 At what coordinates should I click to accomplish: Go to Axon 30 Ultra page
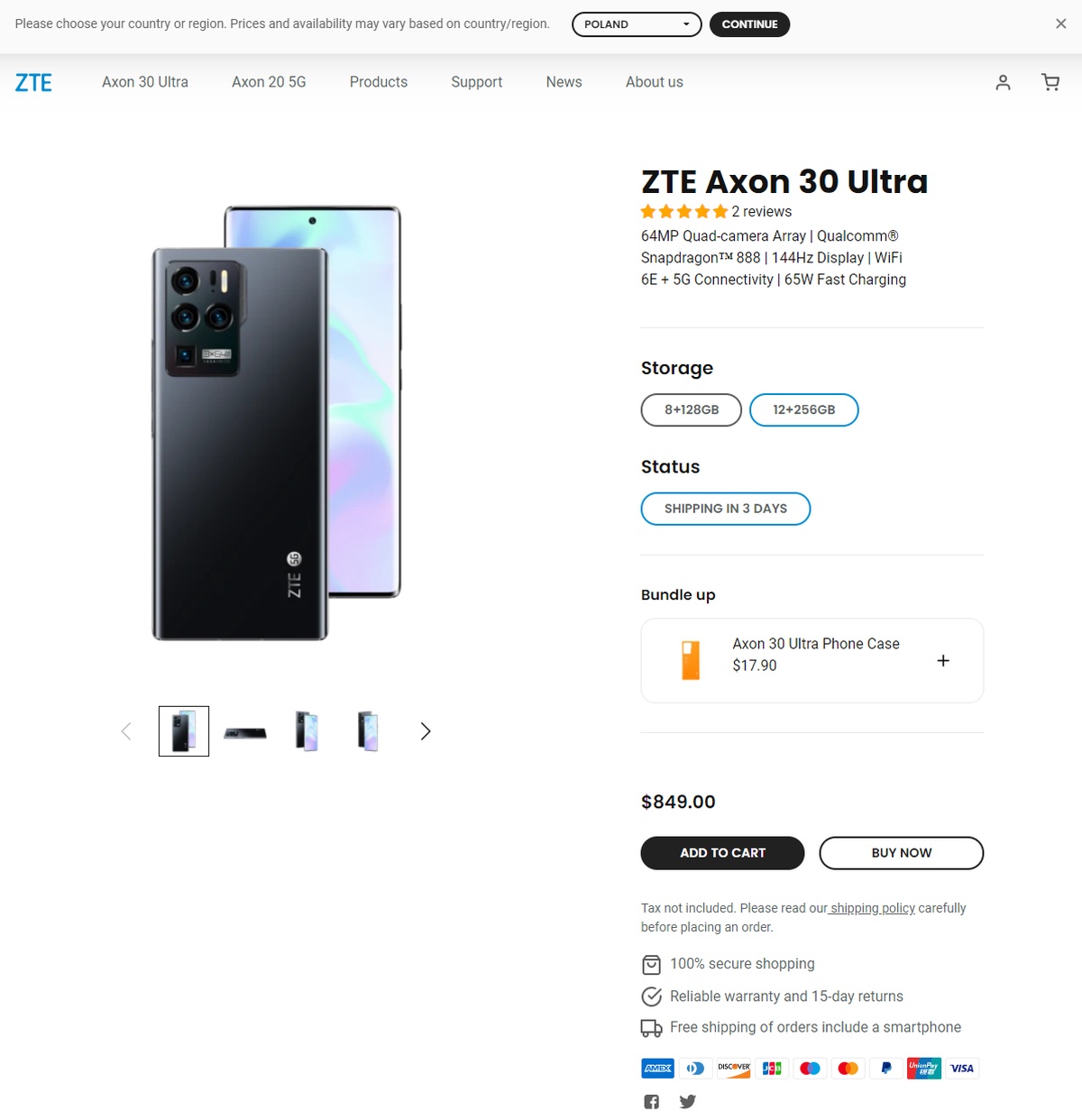[145, 82]
